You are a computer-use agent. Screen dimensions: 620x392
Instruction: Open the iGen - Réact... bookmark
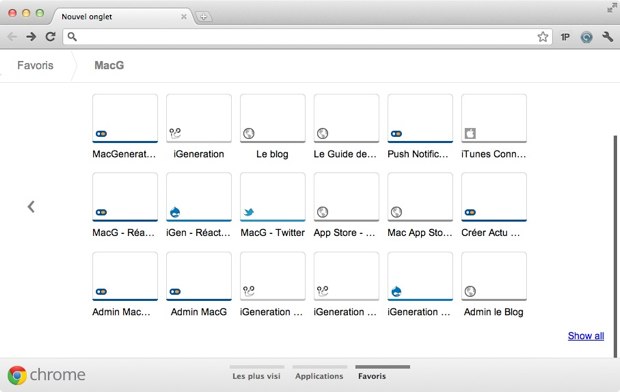[x=199, y=205]
